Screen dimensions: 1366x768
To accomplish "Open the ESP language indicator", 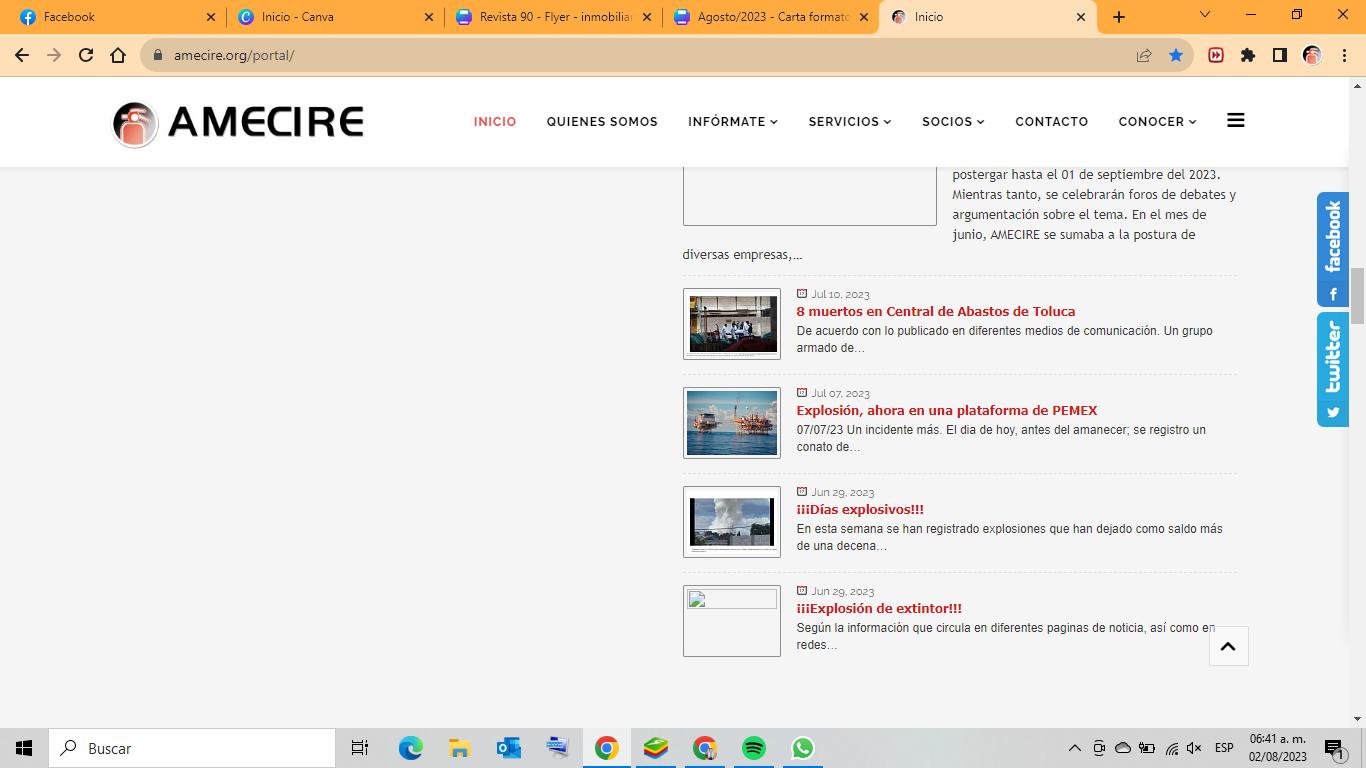I will [1224, 748].
